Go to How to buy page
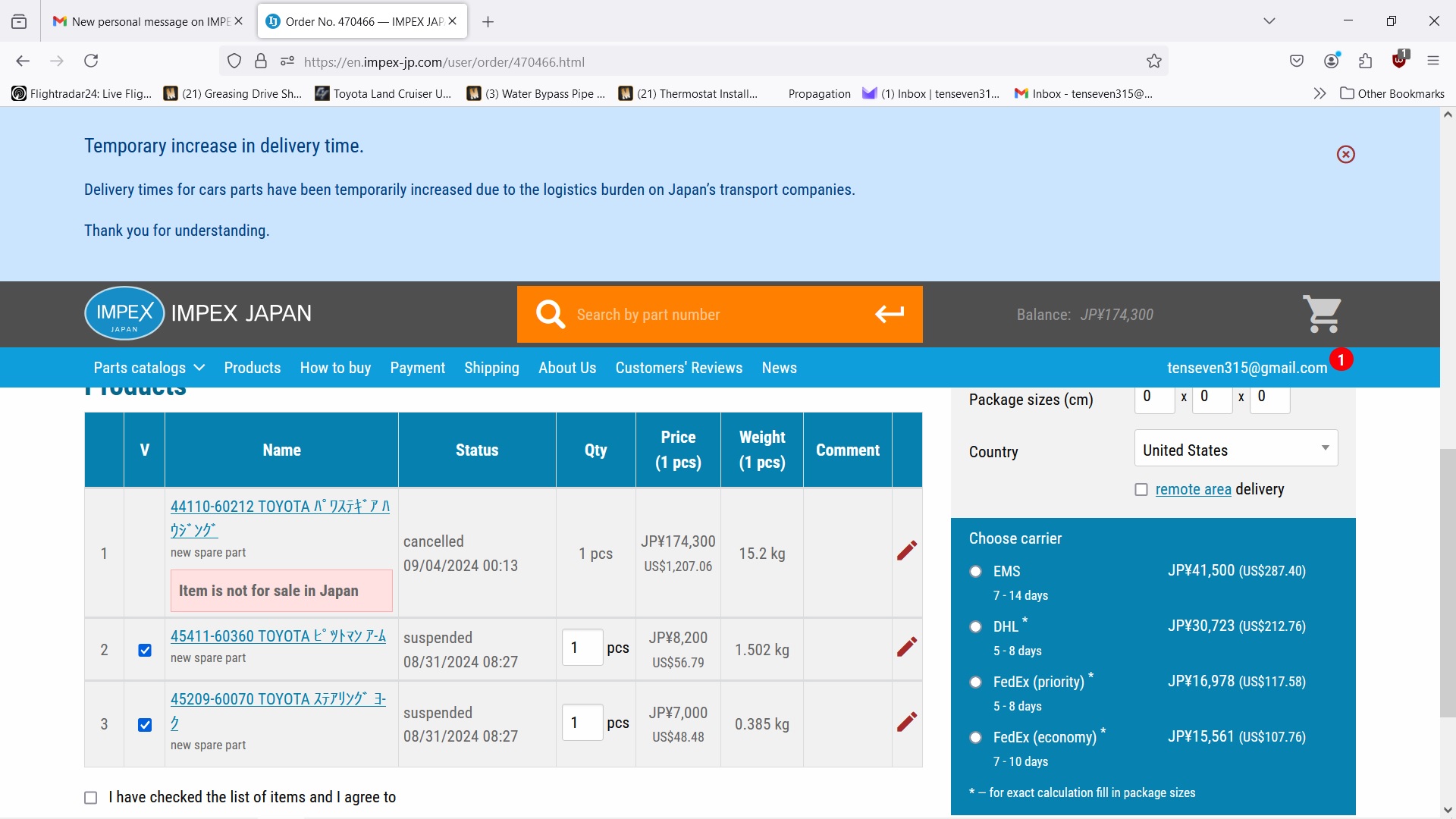This screenshot has width=1456, height=819. (335, 368)
